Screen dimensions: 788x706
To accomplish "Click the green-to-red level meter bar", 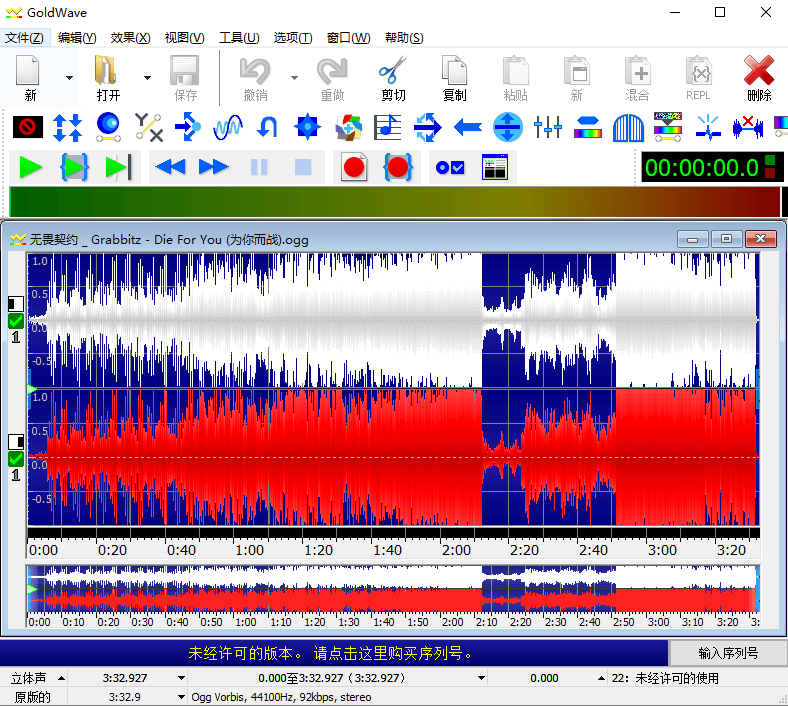I will (395, 201).
